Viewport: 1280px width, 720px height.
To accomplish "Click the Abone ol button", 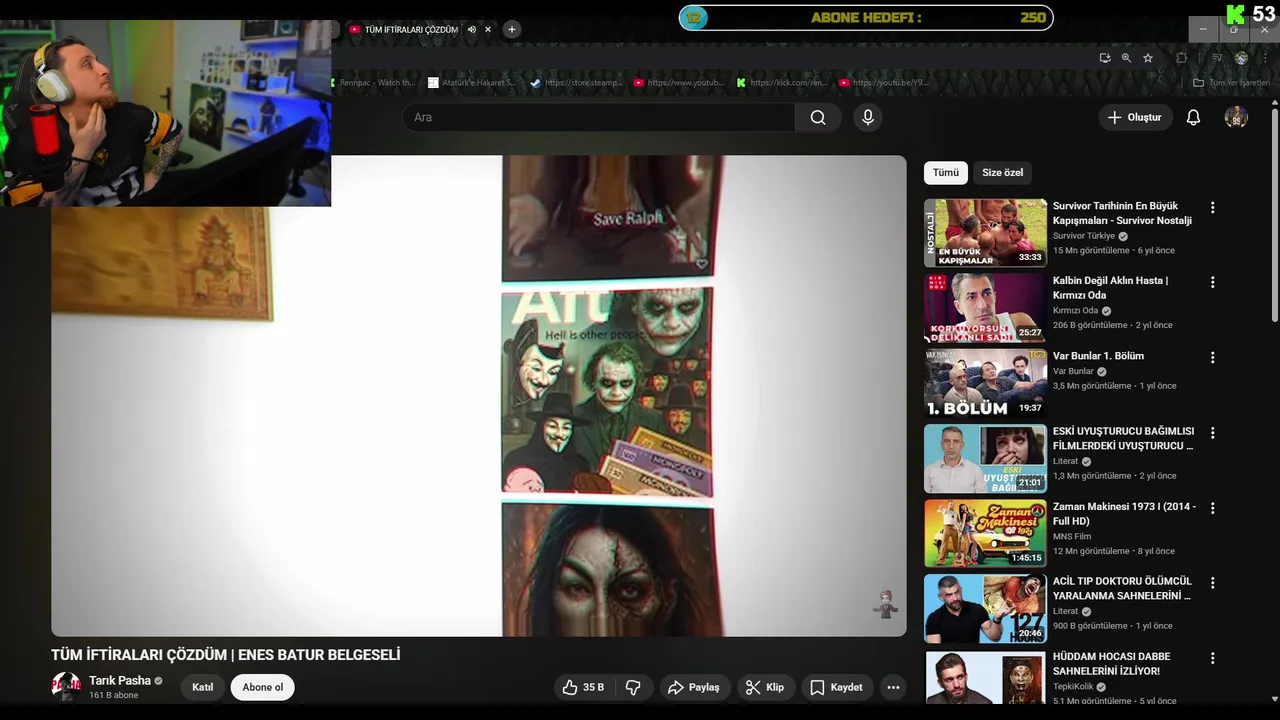I will tap(263, 687).
